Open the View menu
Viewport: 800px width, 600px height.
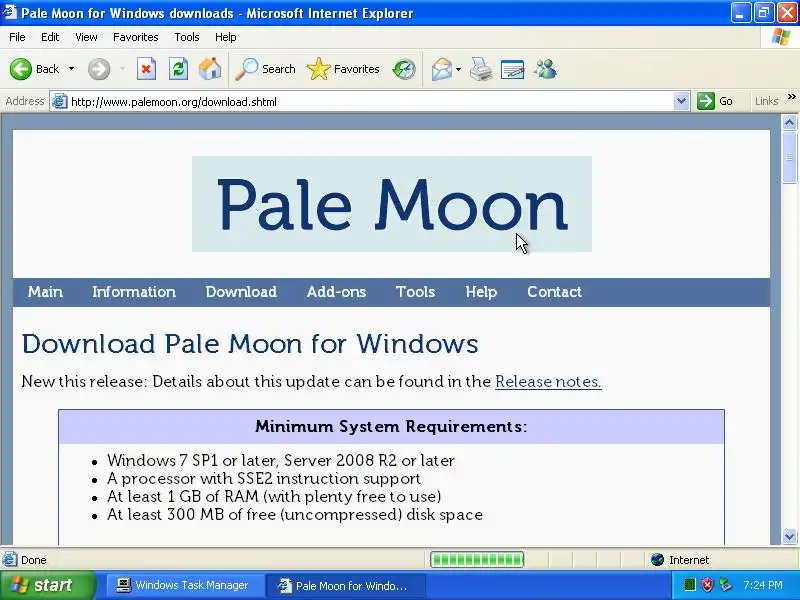tap(86, 37)
